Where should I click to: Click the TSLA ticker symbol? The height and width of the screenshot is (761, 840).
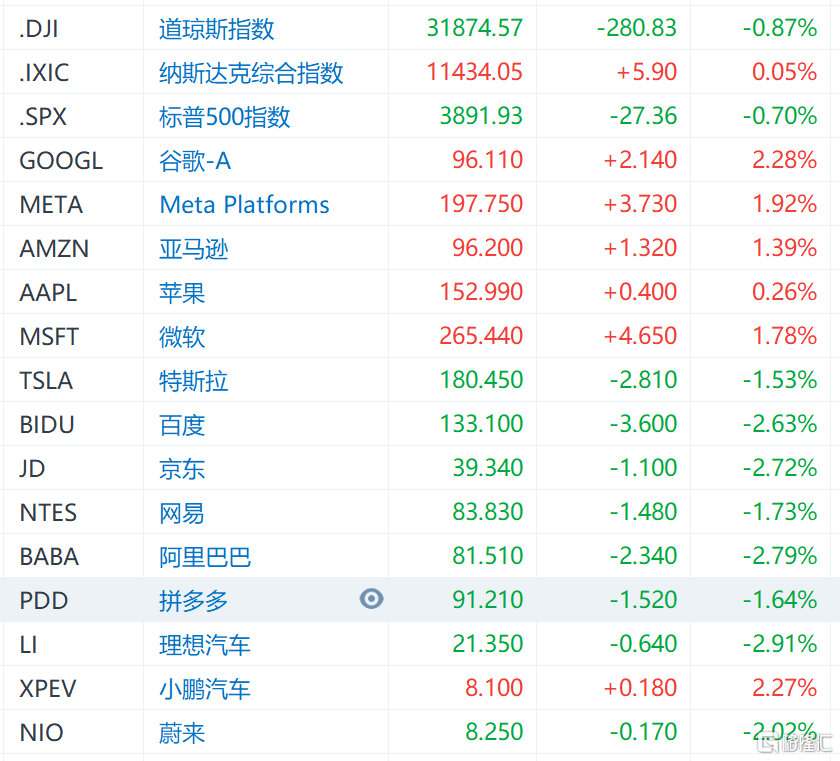pyautogui.click(x=44, y=380)
